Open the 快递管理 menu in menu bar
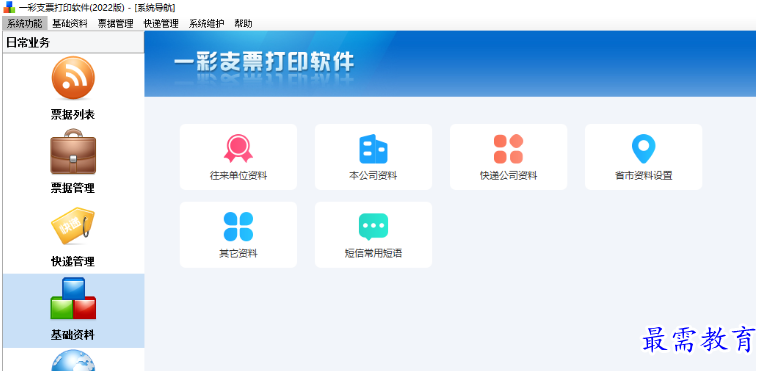 point(161,23)
